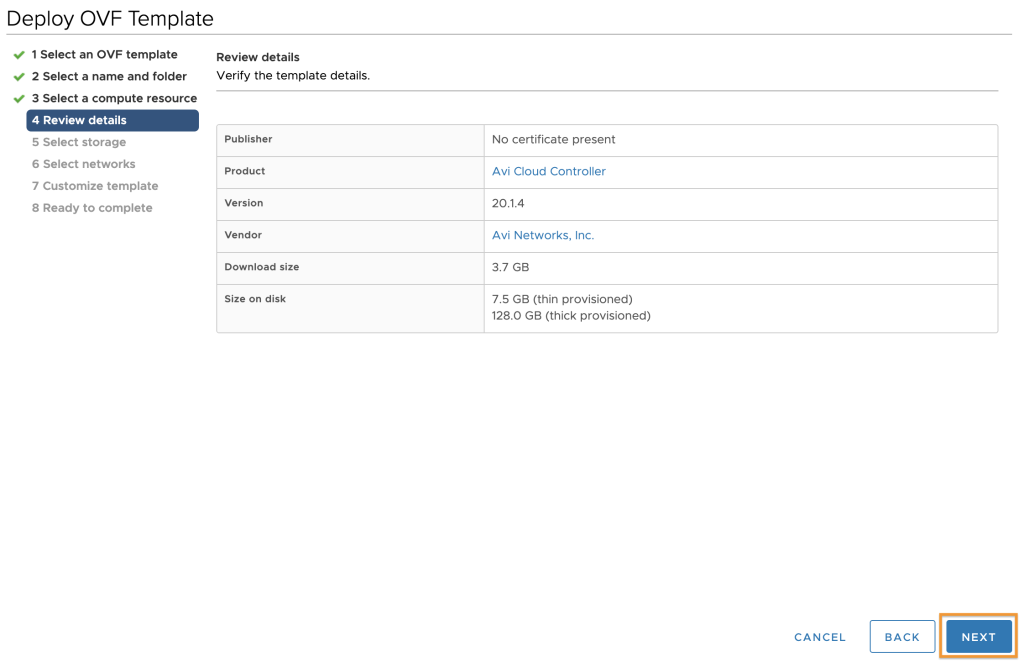Click the BACK button

pyautogui.click(x=902, y=637)
